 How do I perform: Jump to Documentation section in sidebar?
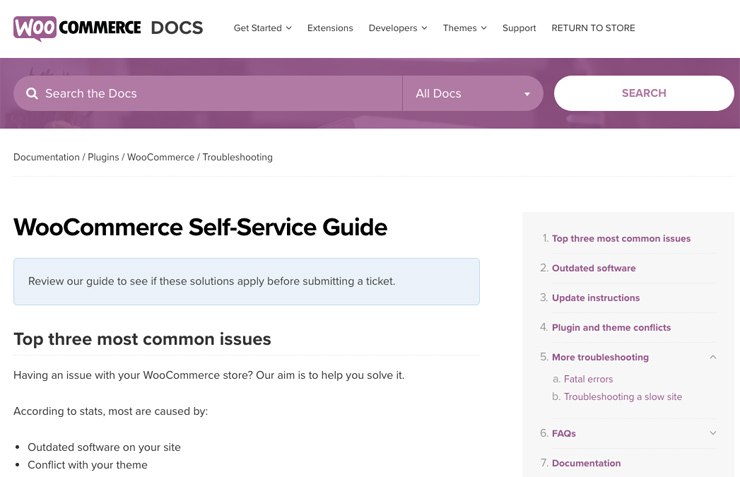point(586,463)
